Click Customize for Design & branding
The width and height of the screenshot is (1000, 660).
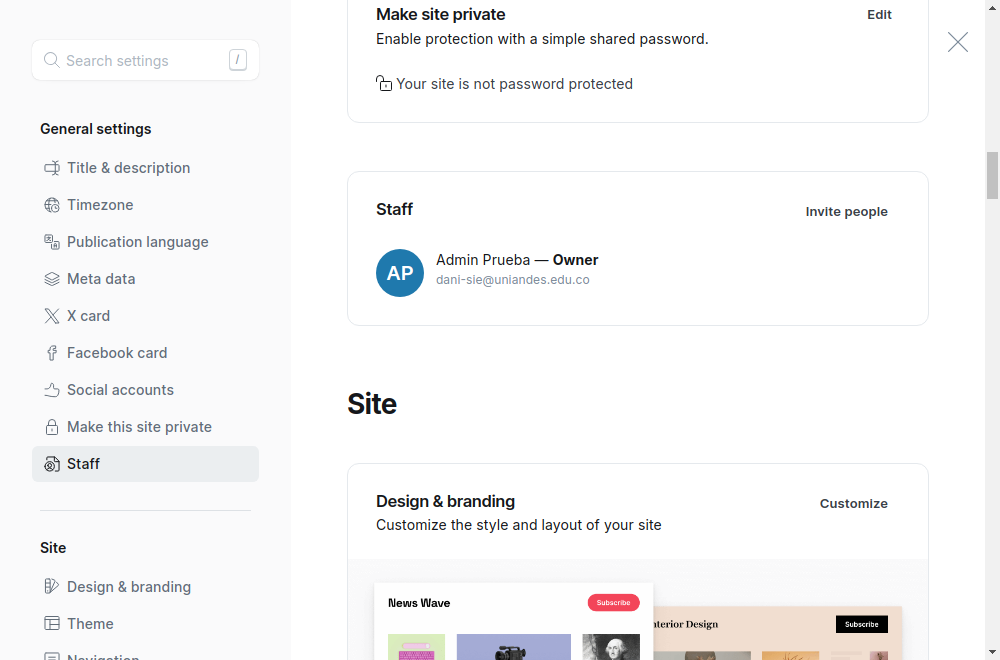pos(853,504)
